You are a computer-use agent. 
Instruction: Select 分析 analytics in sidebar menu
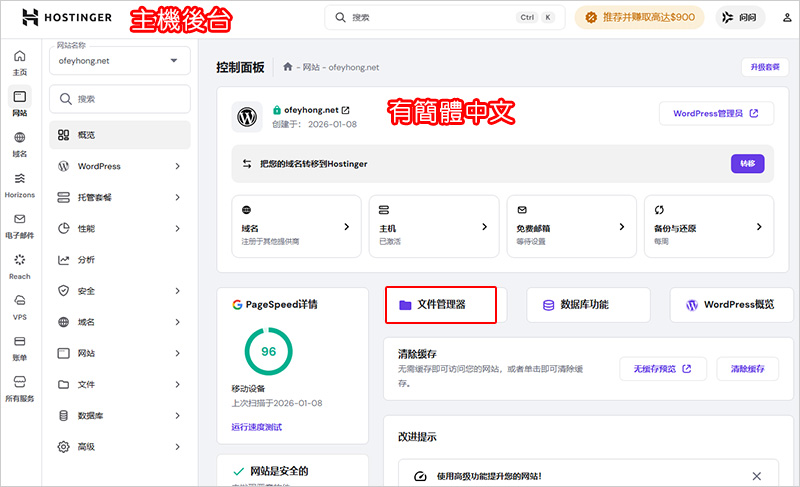(x=119, y=260)
